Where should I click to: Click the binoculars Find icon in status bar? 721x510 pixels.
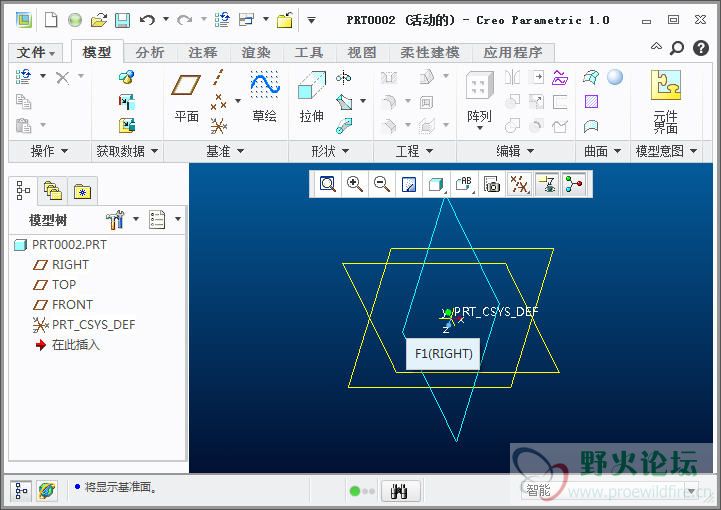(399, 492)
